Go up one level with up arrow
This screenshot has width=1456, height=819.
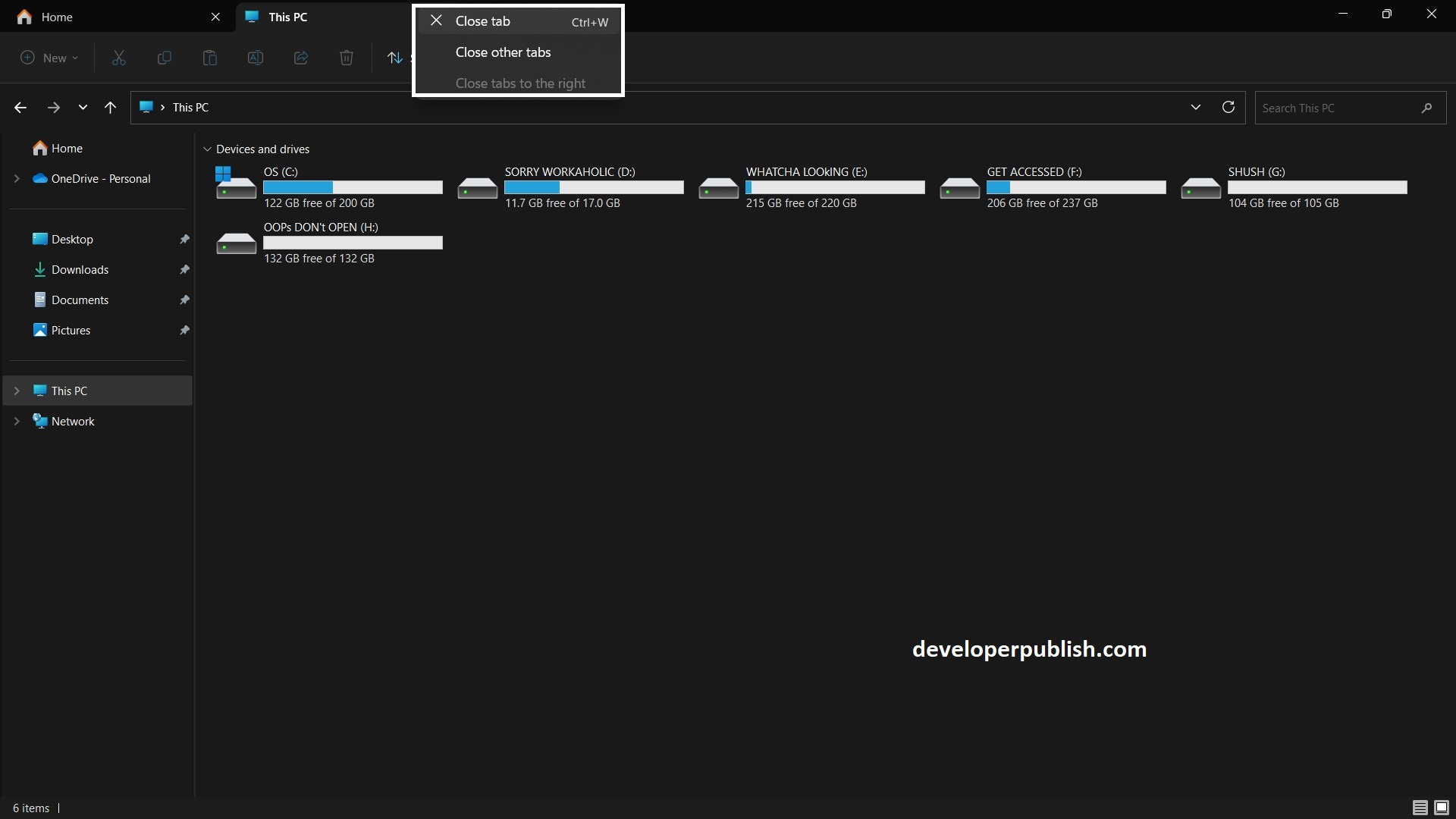coord(111,108)
